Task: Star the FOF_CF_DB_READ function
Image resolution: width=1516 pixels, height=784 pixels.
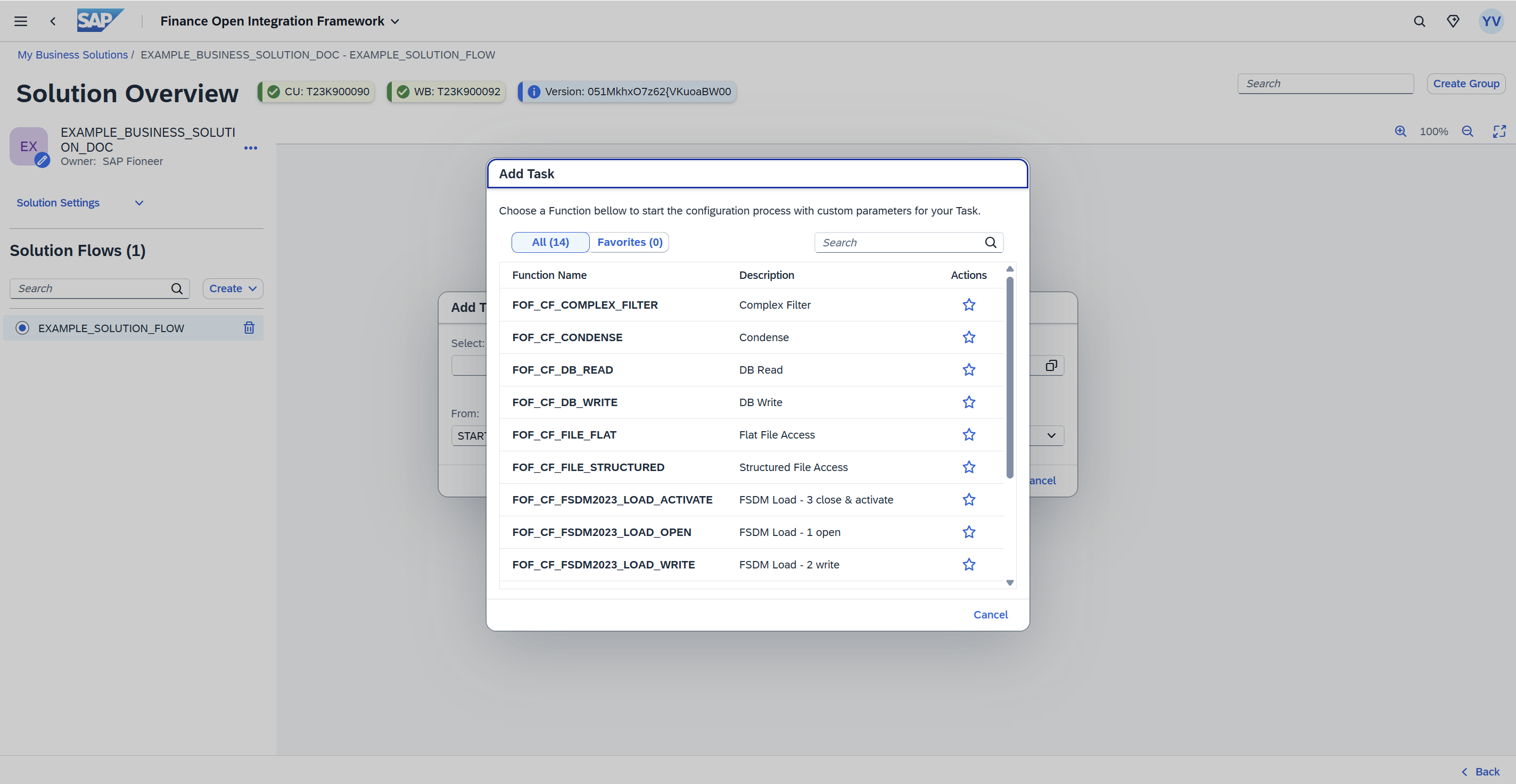Action: click(x=969, y=369)
